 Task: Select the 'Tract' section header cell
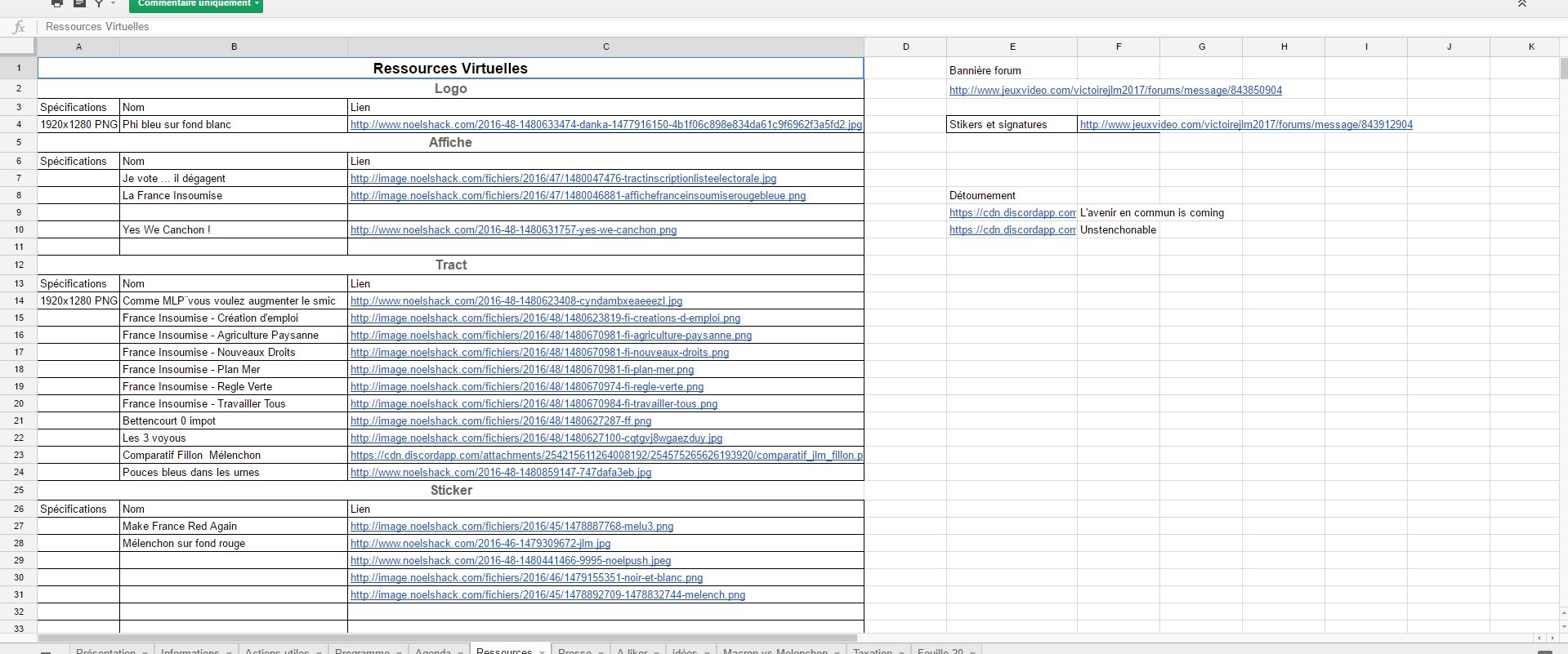click(x=450, y=265)
